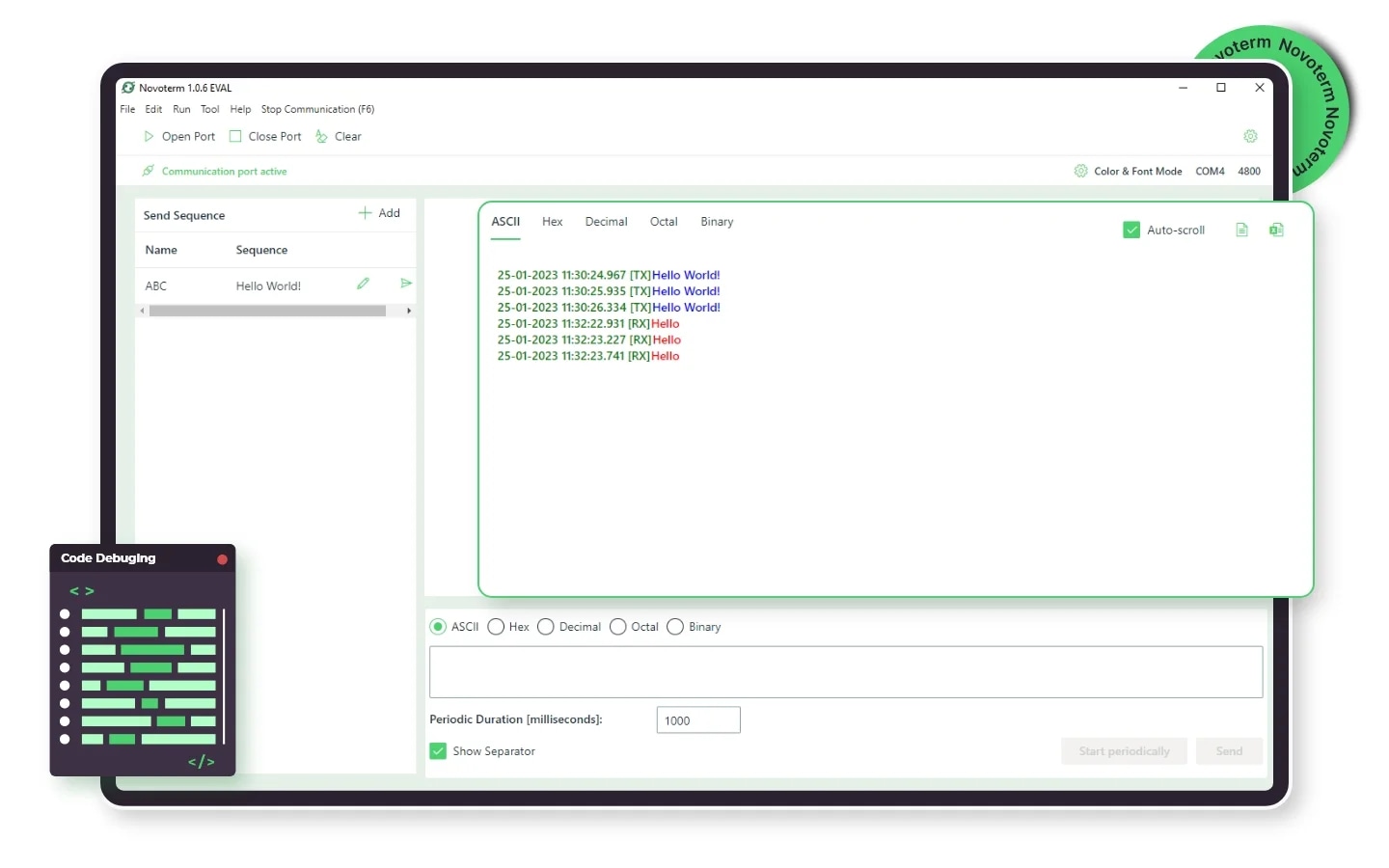Open the Tool menu
1389x868 pixels.
click(210, 110)
